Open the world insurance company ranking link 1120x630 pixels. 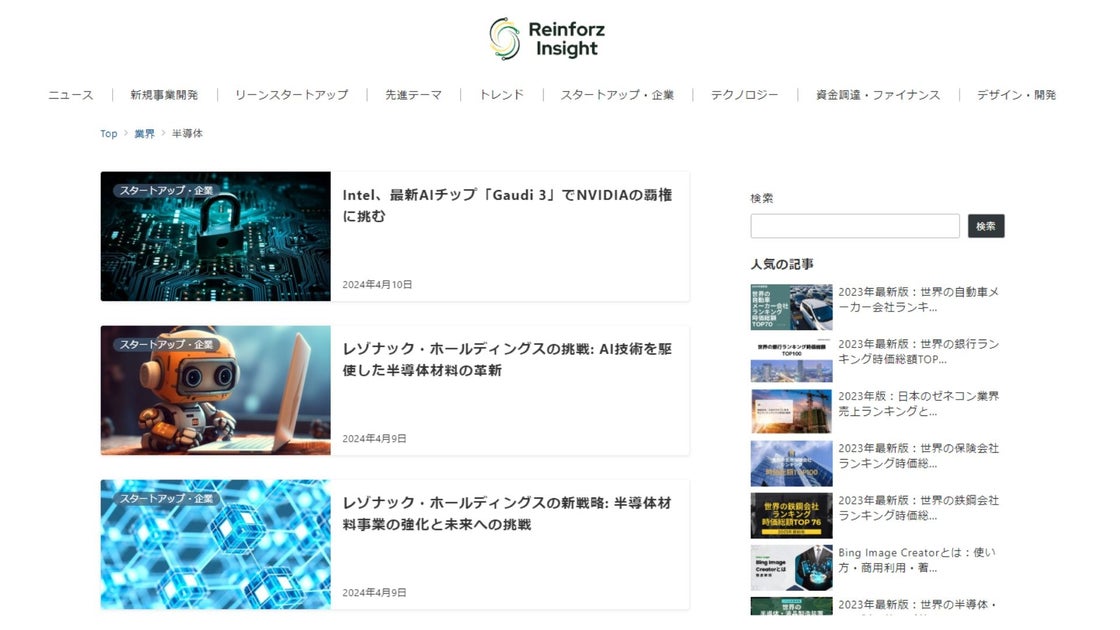919,456
